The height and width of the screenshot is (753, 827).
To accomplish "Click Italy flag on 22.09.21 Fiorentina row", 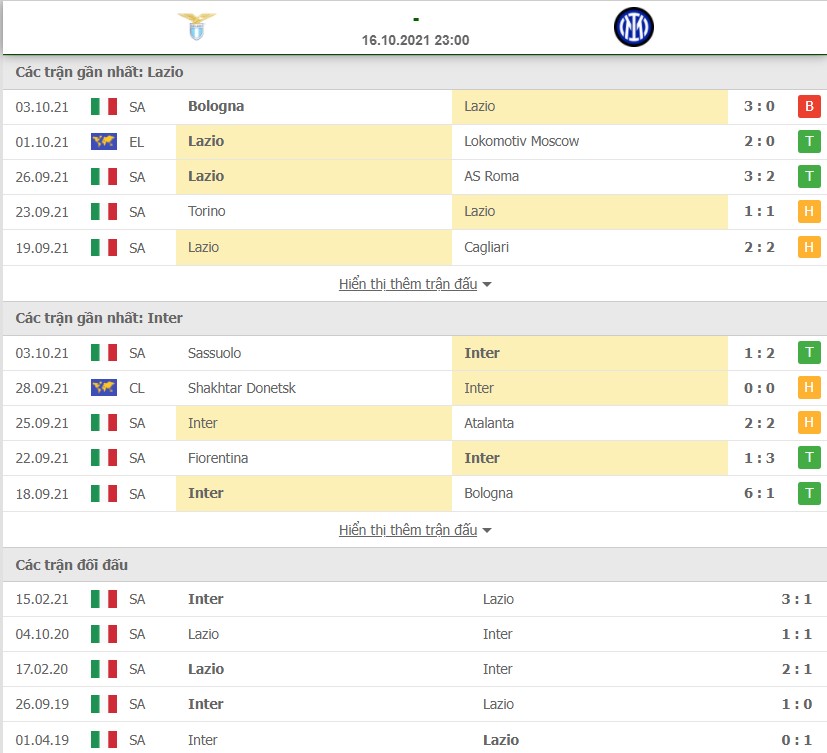I will 104,458.
